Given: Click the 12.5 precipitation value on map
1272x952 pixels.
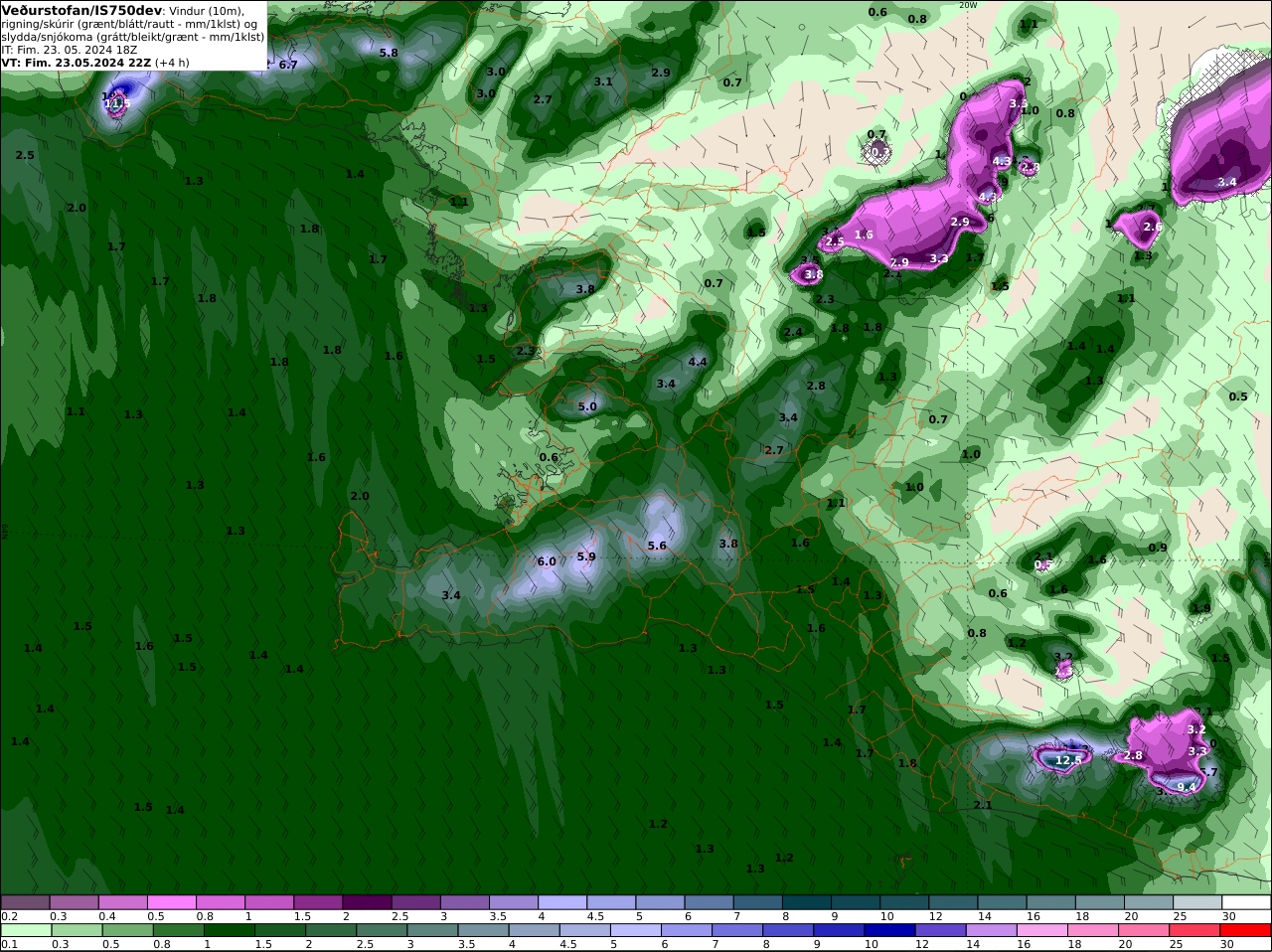Looking at the screenshot, I should (x=1068, y=760).
